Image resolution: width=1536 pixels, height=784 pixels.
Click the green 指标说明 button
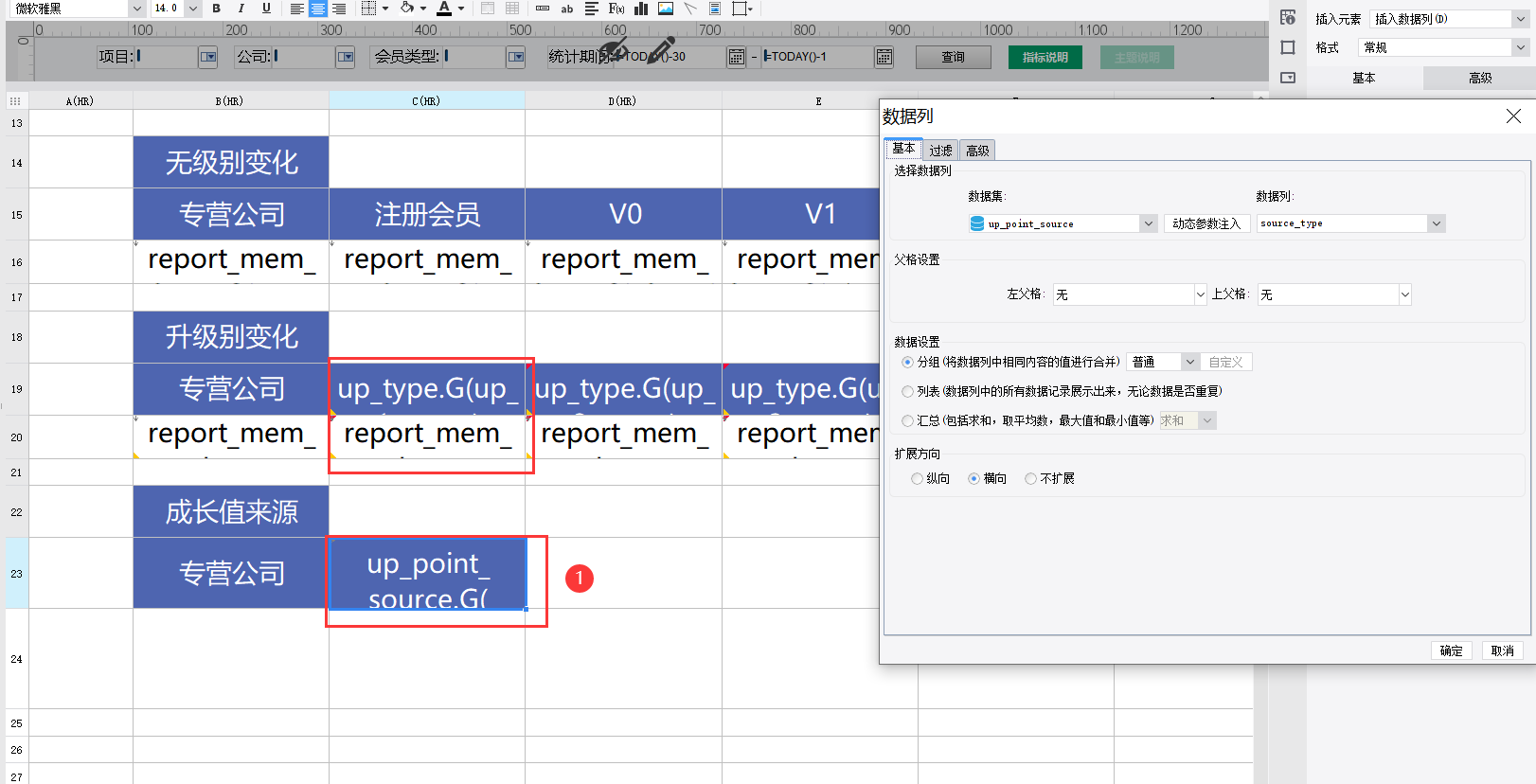click(x=1045, y=57)
